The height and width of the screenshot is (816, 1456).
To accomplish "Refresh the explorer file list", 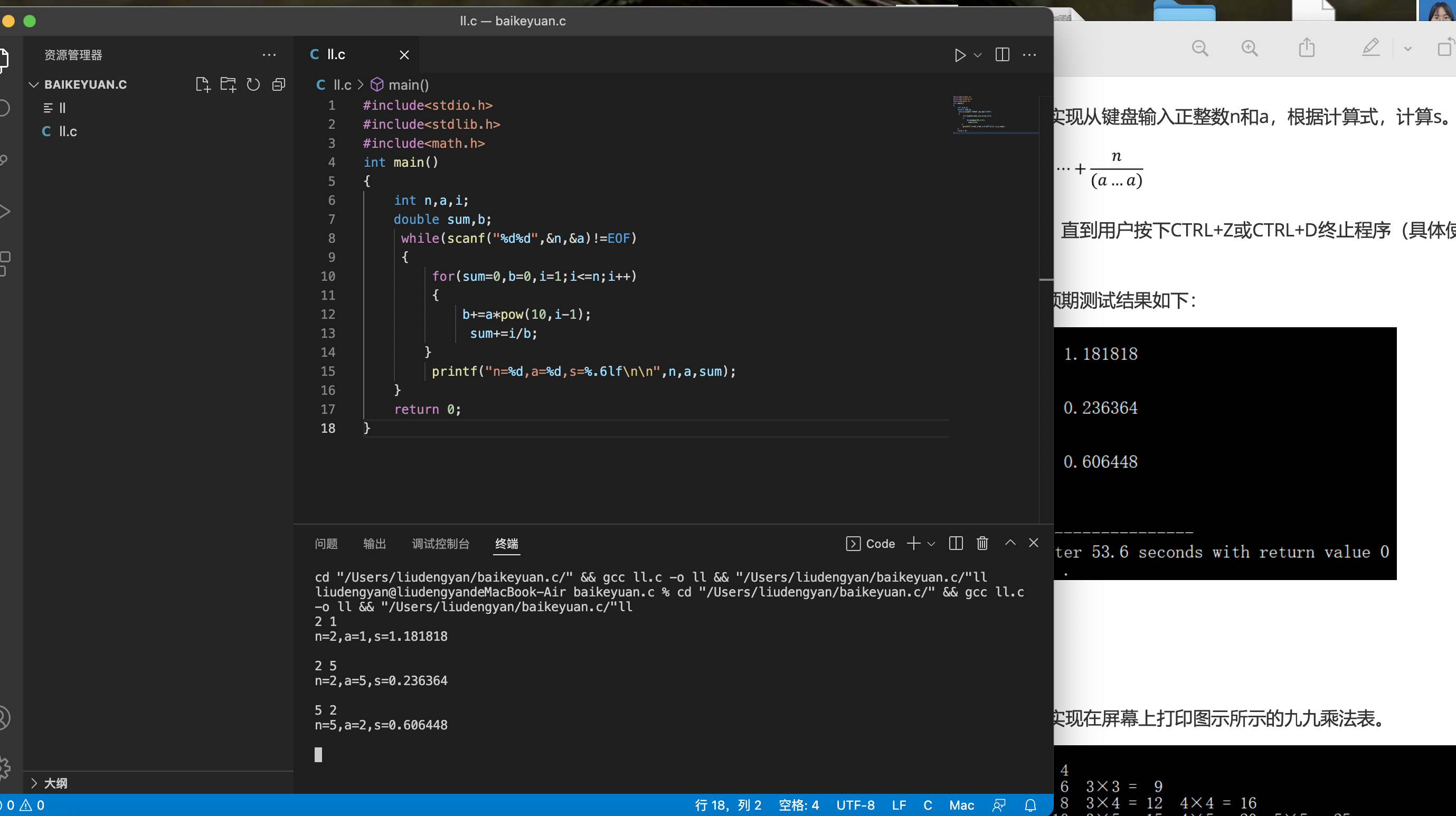I will coord(253,85).
